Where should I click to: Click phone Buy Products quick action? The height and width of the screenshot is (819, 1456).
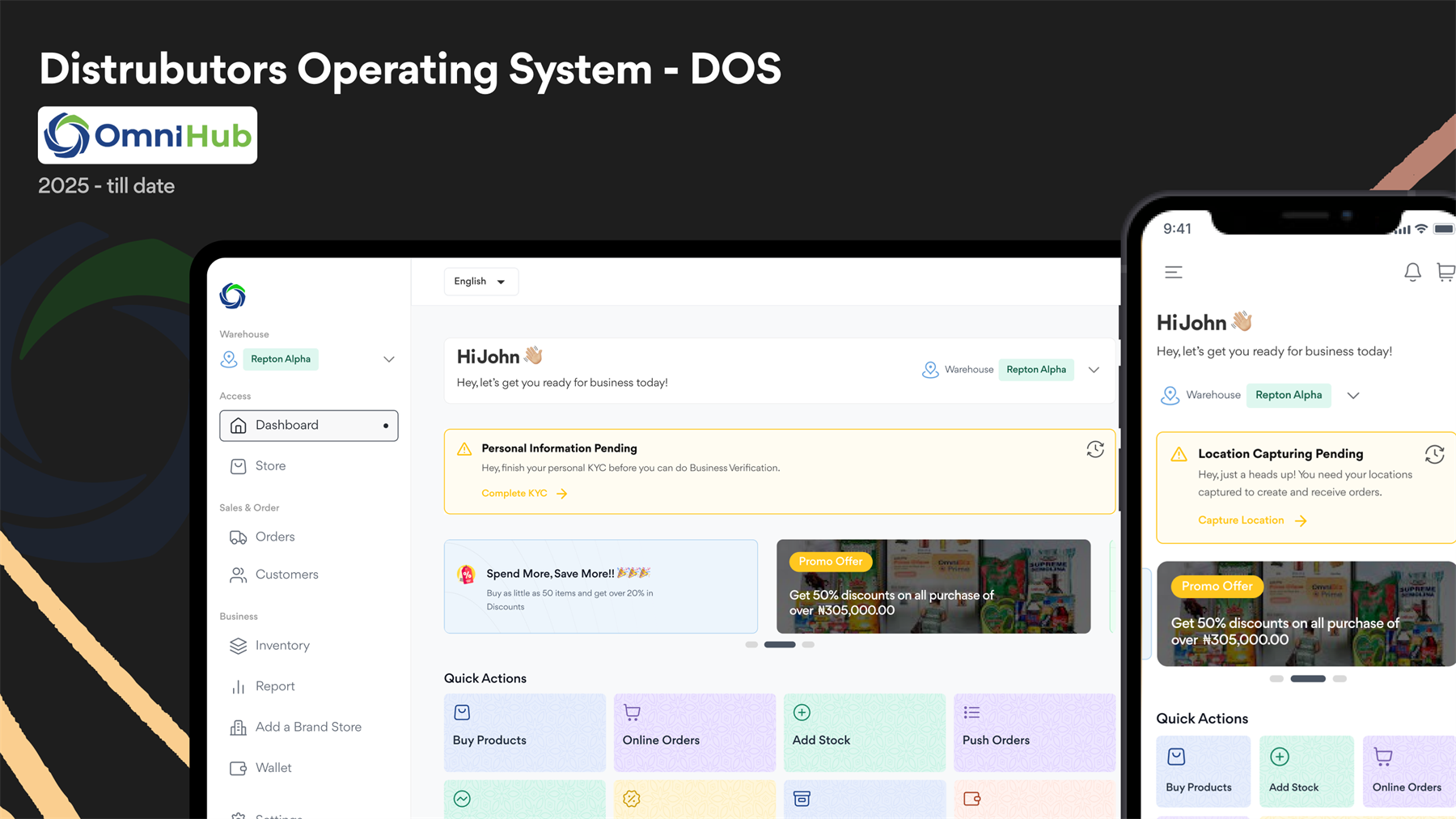(x=1203, y=771)
